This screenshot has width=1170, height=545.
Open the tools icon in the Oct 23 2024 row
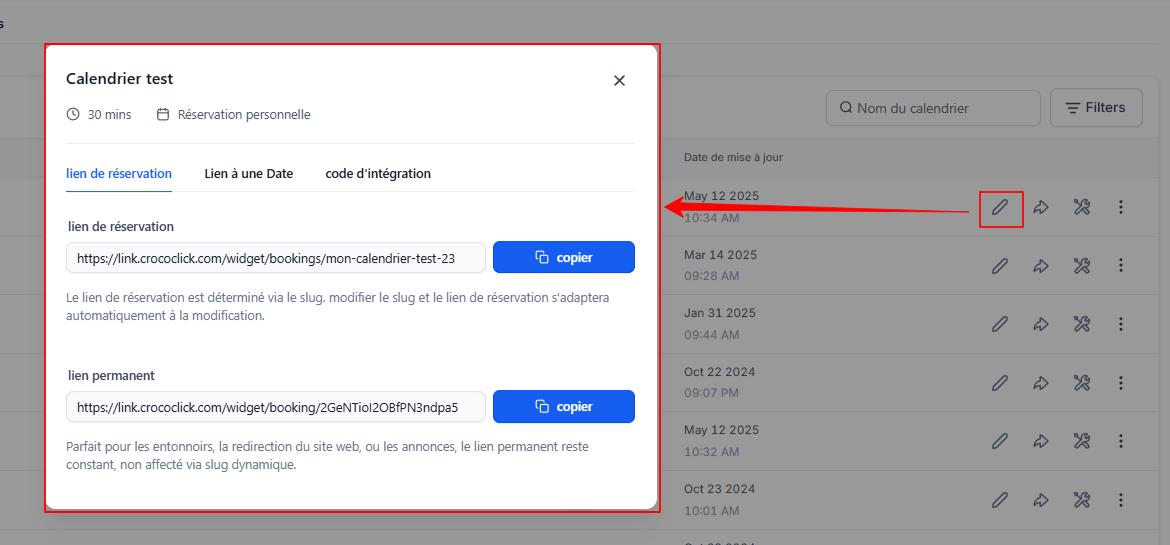[1082, 499]
